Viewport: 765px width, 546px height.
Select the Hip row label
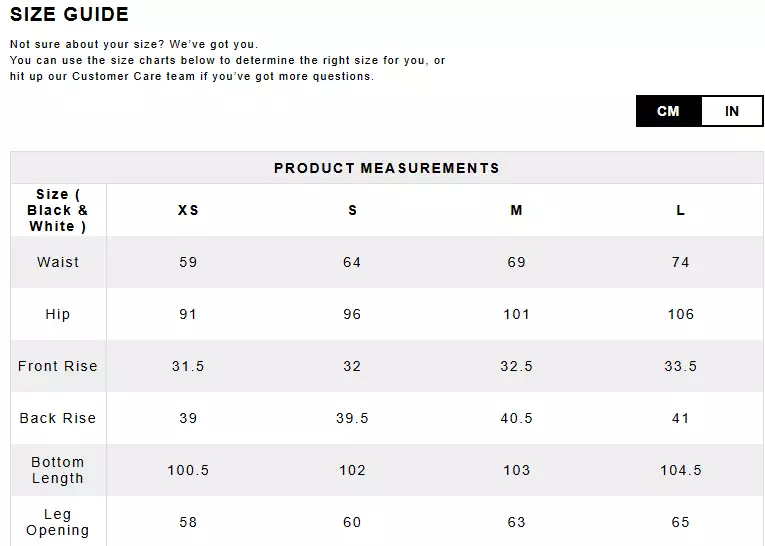click(58, 314)
